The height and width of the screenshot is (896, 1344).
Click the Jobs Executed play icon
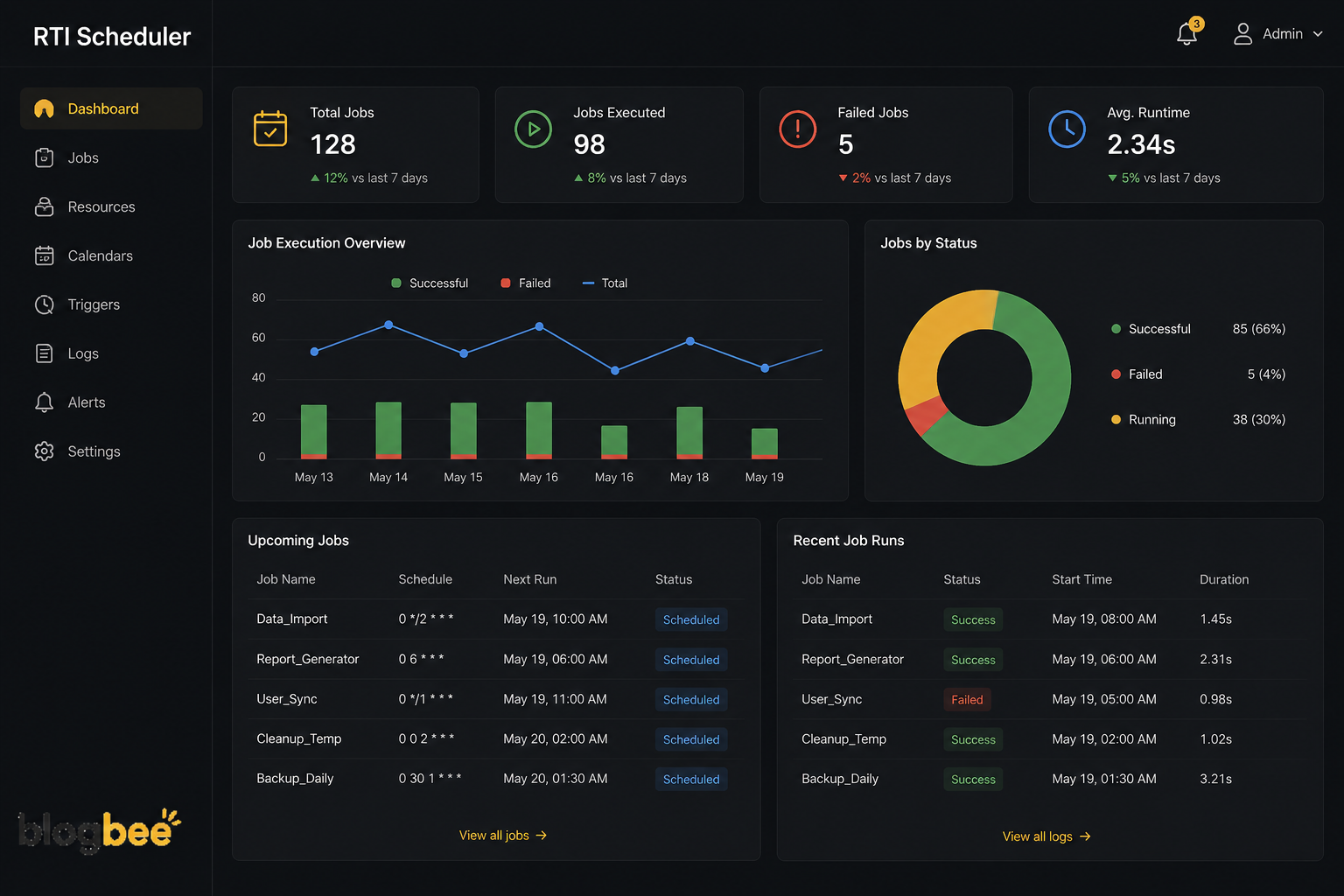[x=533, y=129]
